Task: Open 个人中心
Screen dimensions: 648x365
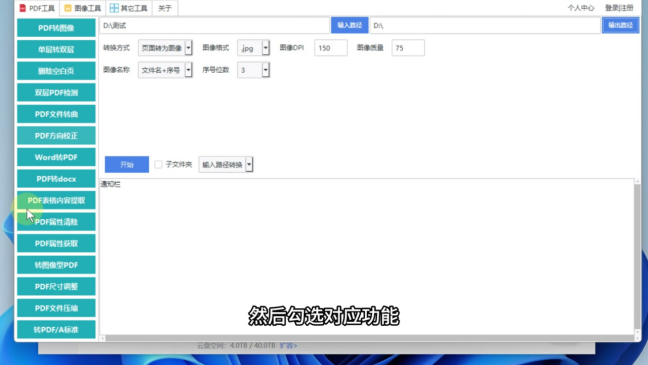Action: pyautogui.click(x=581, y=8)
